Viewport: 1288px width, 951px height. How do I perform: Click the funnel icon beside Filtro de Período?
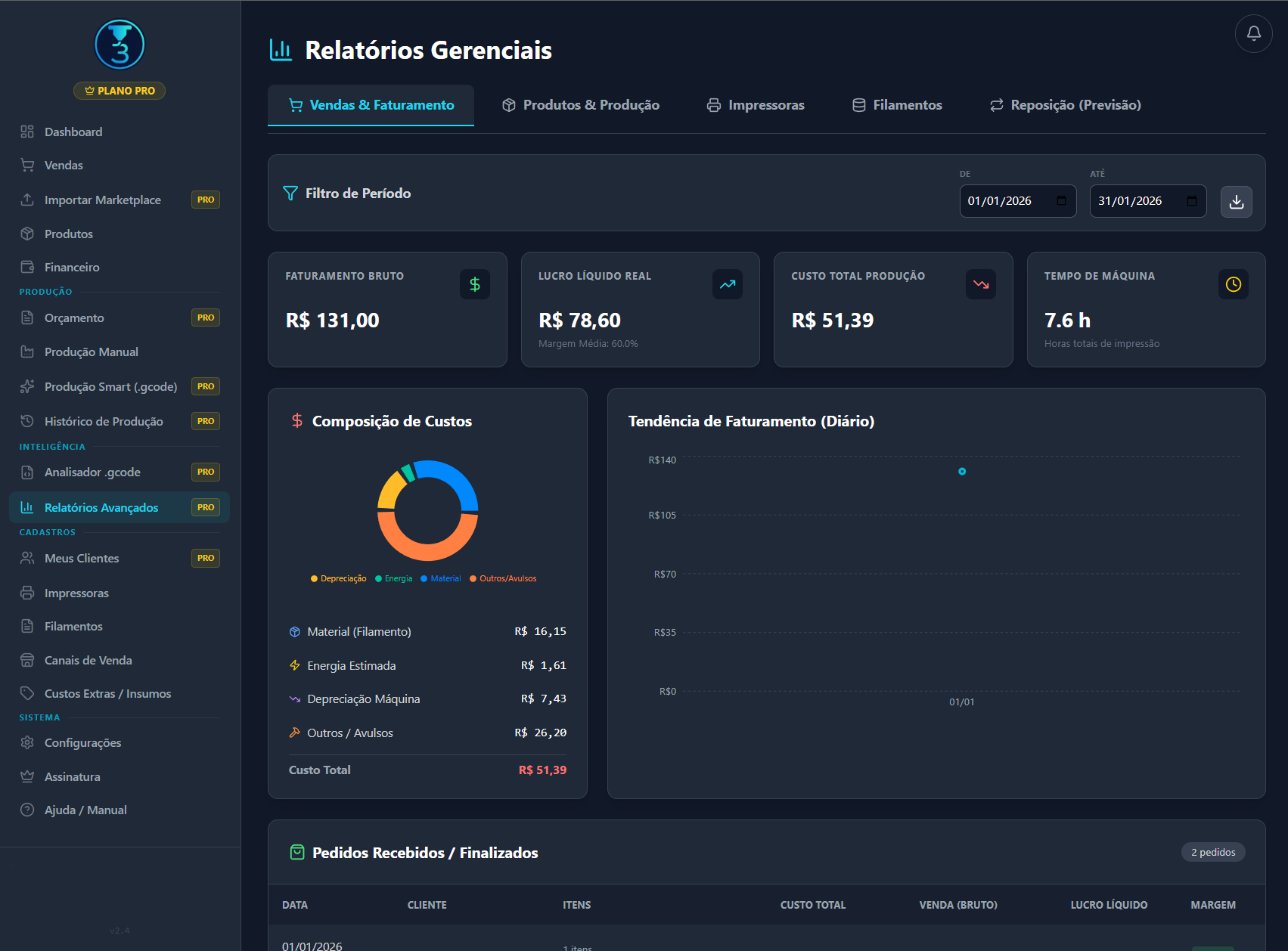coord(290,194)
